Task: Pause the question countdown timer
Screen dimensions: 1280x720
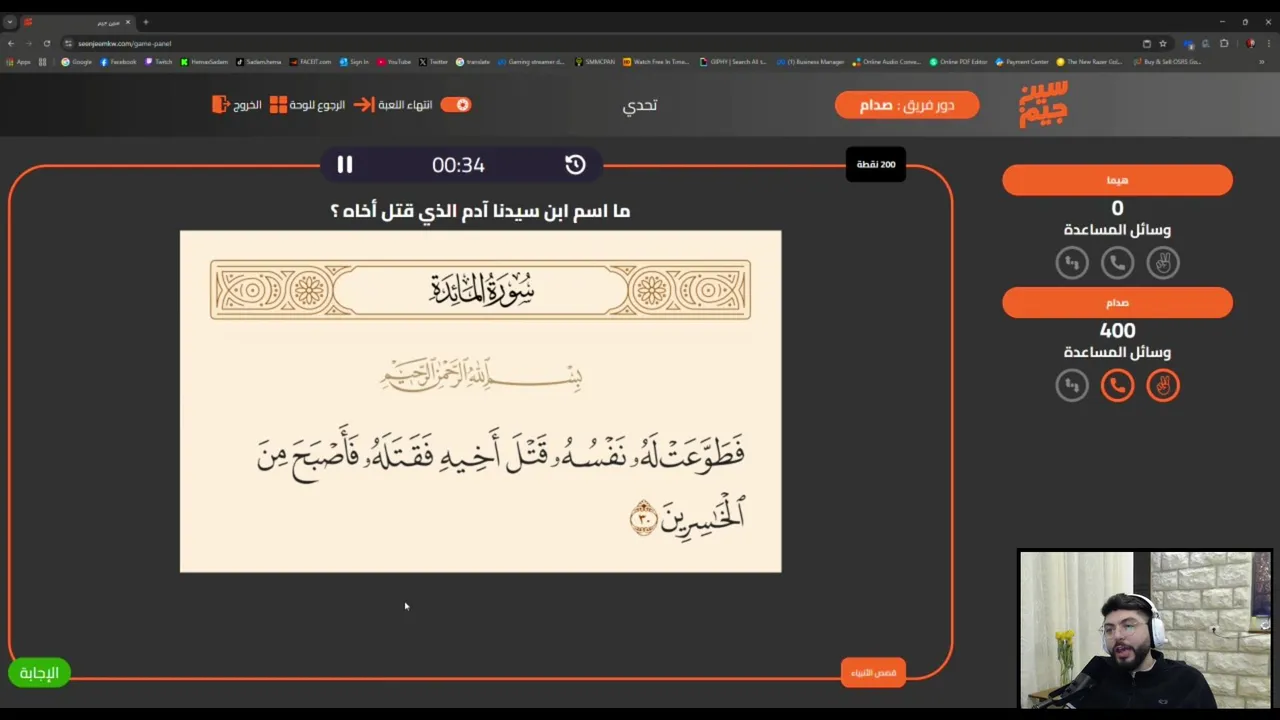Action: pos(345,165)
